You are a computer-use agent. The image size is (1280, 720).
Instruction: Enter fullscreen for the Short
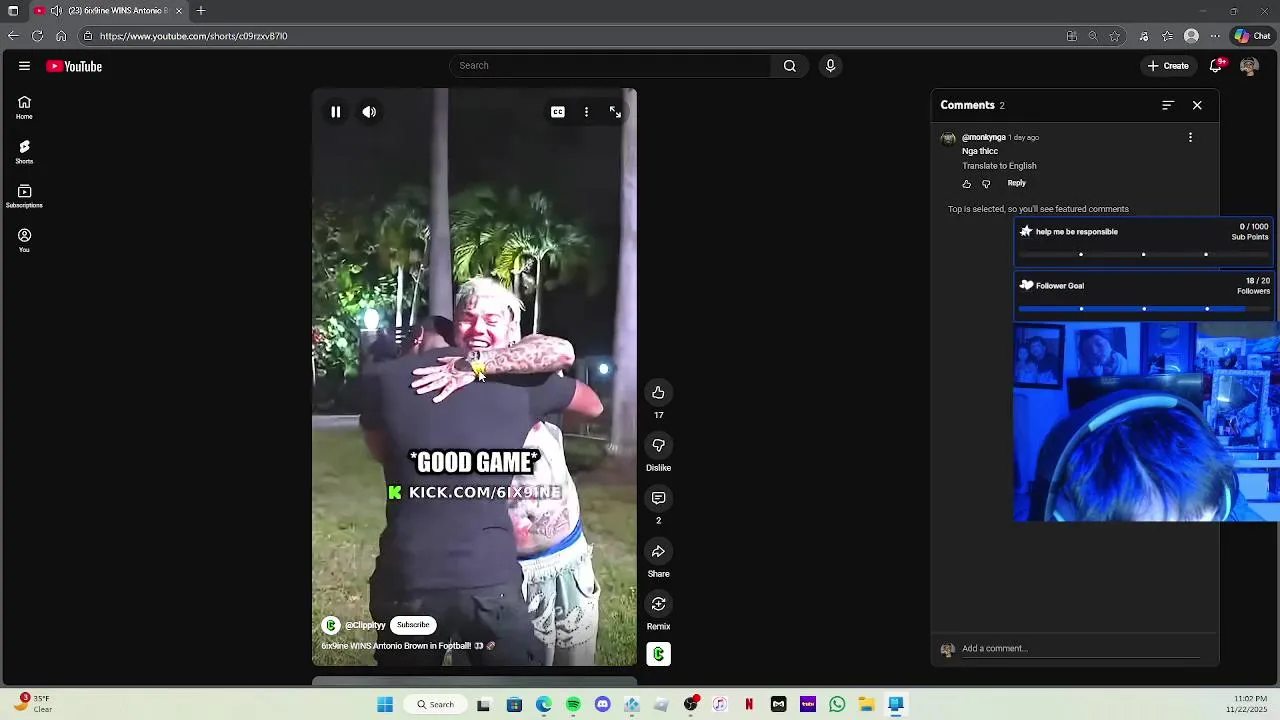click(615, 112)
